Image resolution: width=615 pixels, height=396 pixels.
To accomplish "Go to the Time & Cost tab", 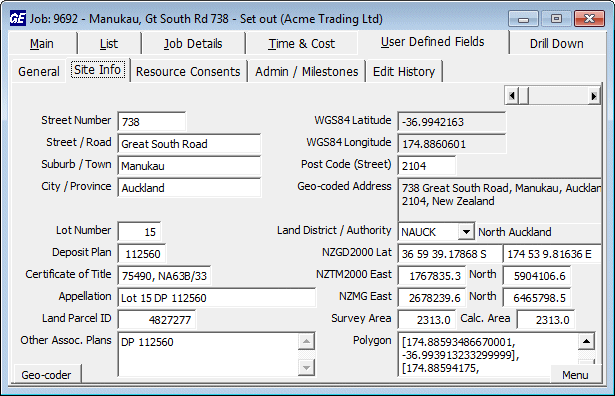I will [301, 44].
